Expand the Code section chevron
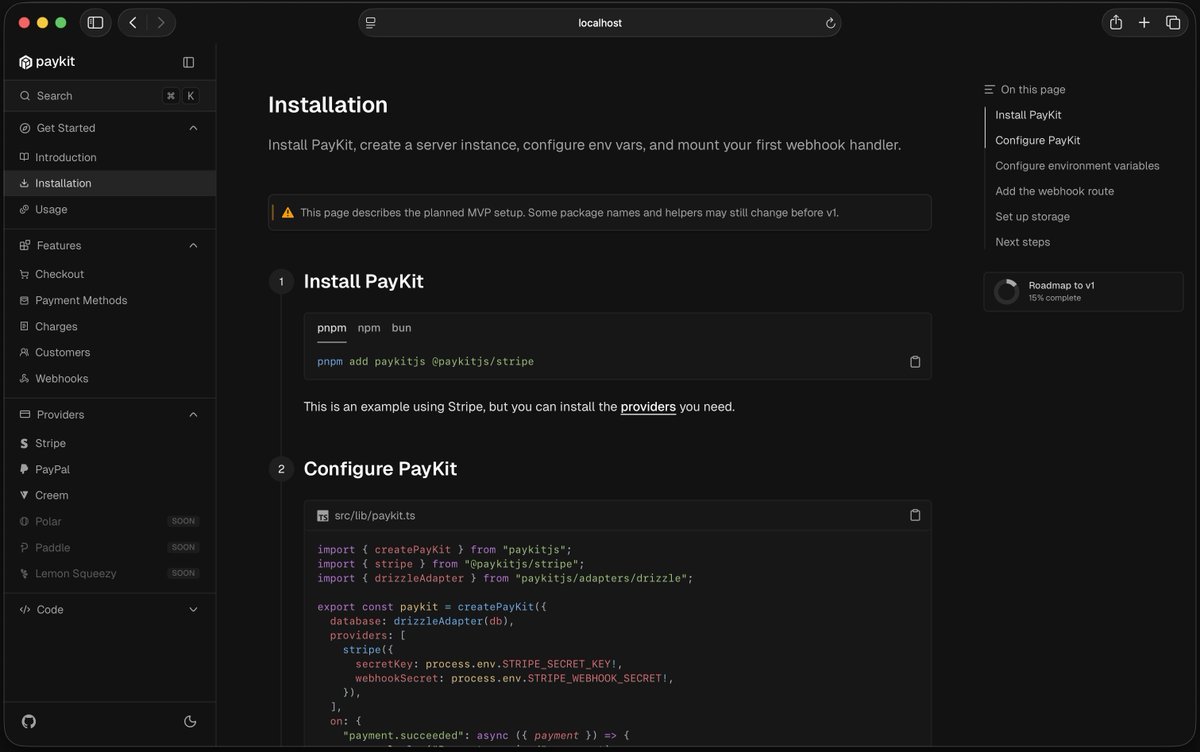The height and width of the screenshot is (752, 1200). (x=193, y=609)
